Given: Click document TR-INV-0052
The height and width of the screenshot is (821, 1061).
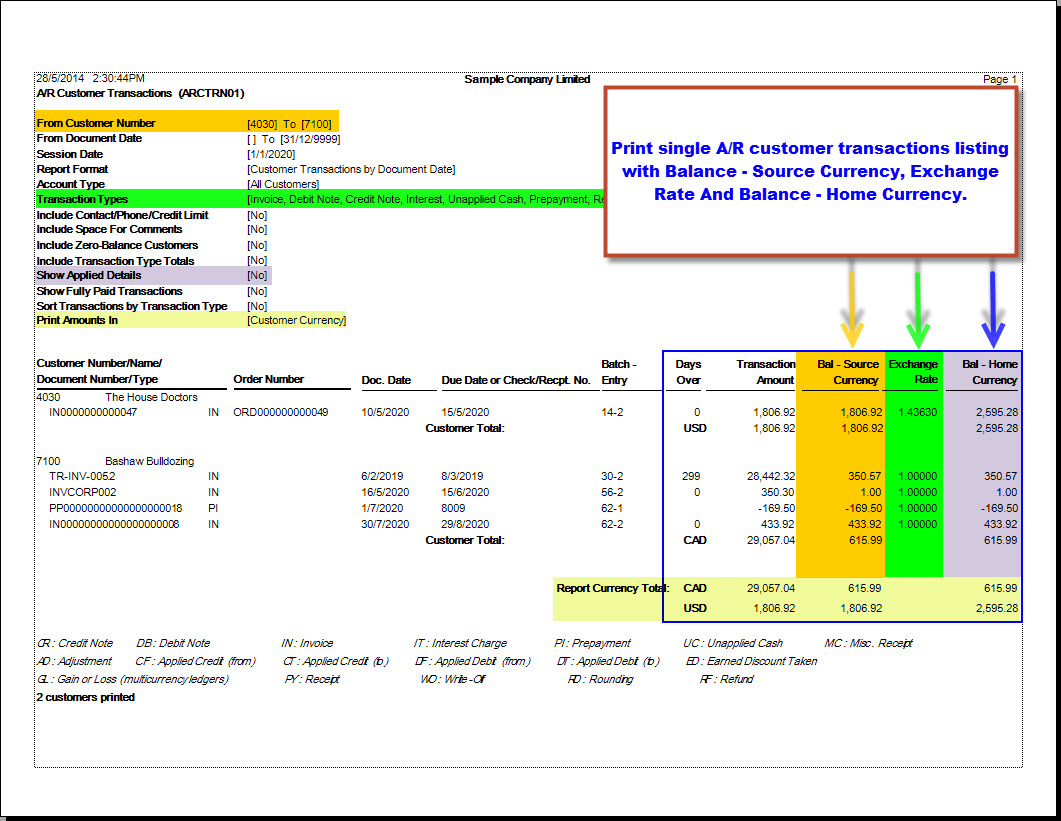Looking at the screenshot, I should (x=82, y=476).
